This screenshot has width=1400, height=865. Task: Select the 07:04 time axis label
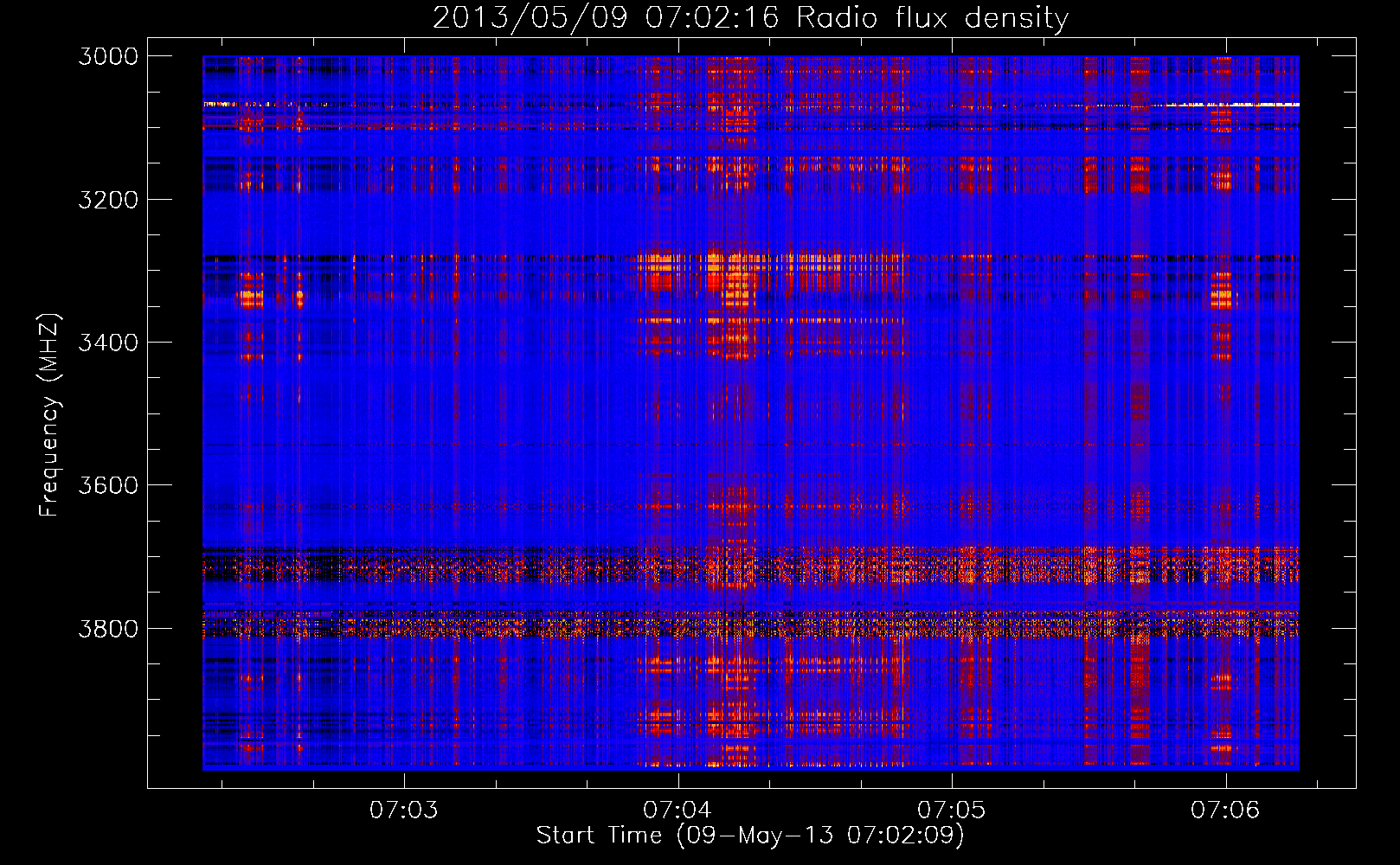678,811
